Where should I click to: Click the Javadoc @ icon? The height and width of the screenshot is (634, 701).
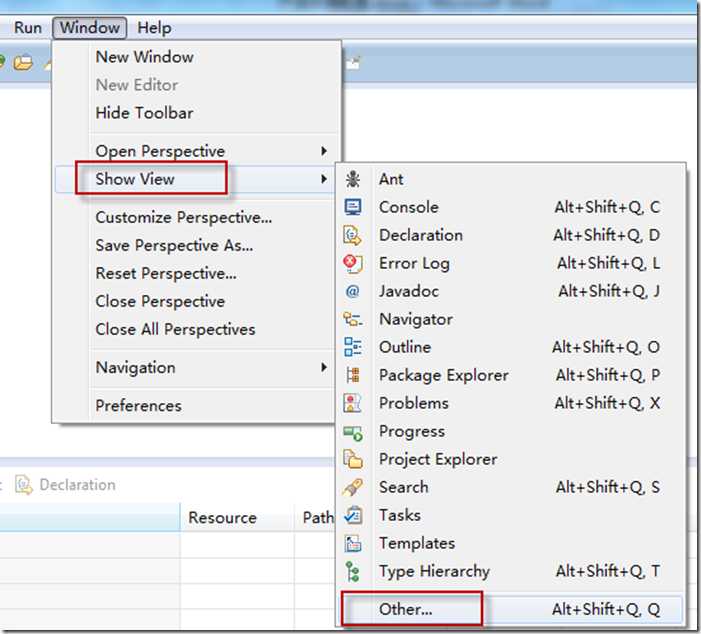tap(353, 291)
